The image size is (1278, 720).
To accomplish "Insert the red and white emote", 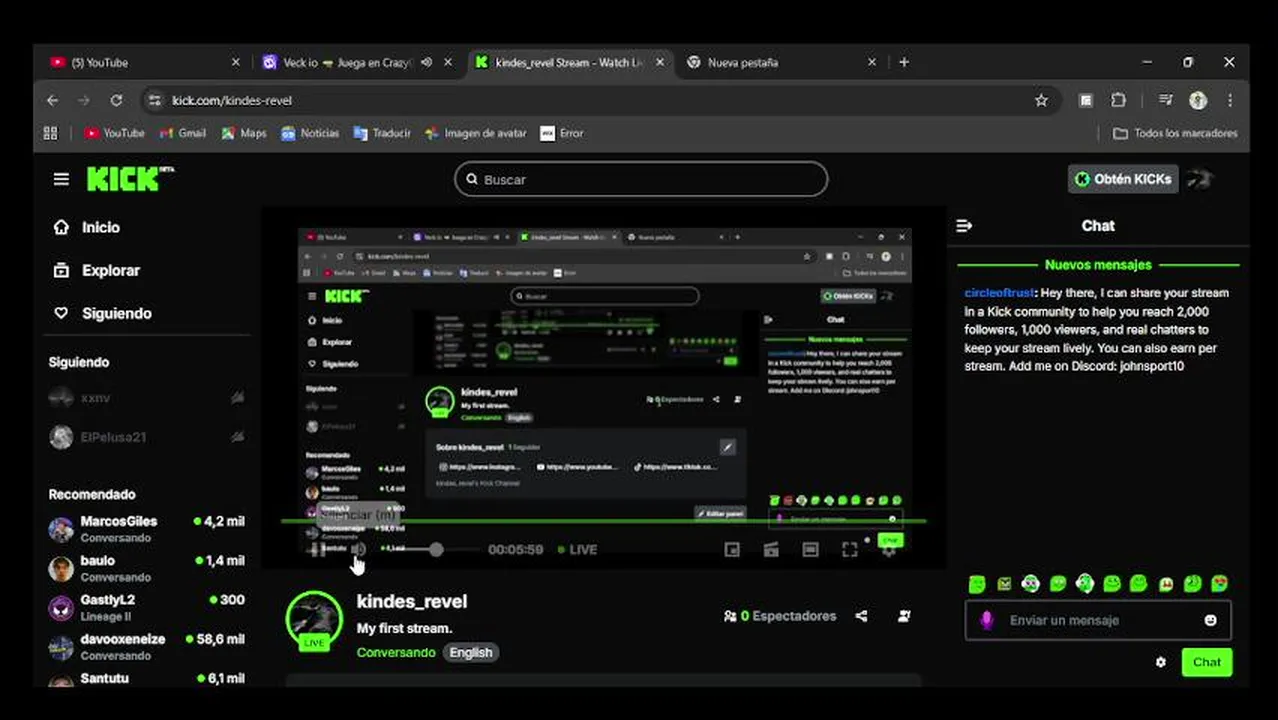I will 1165,584.
